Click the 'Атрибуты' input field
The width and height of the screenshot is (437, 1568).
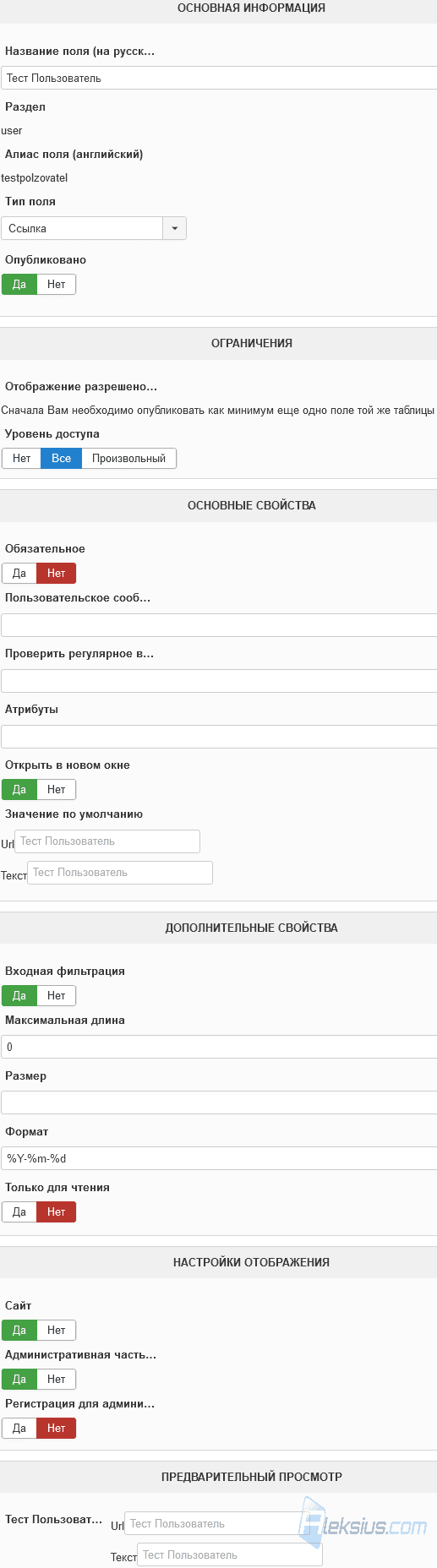click(x=219, y=737)
